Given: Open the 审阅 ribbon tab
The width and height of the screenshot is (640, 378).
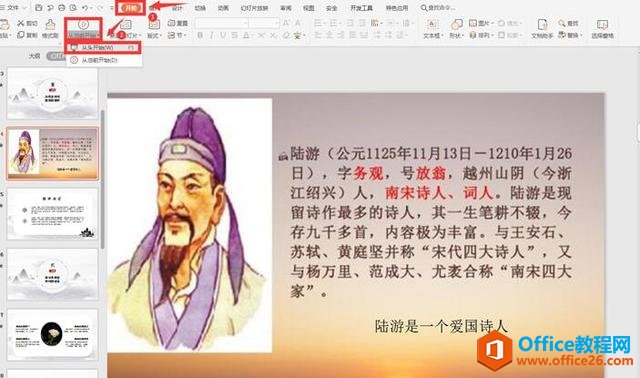Looking at the screenshot, I should (286, 8).
